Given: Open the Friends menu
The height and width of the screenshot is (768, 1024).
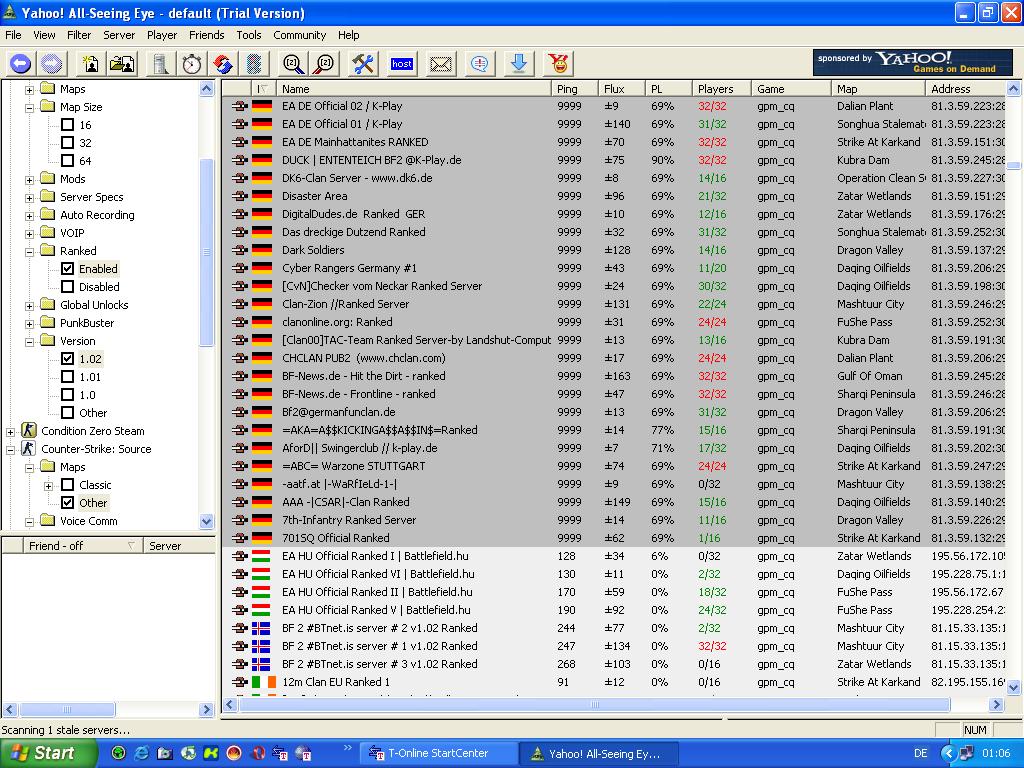Looking at the screenshot, I should pos(206,35).
